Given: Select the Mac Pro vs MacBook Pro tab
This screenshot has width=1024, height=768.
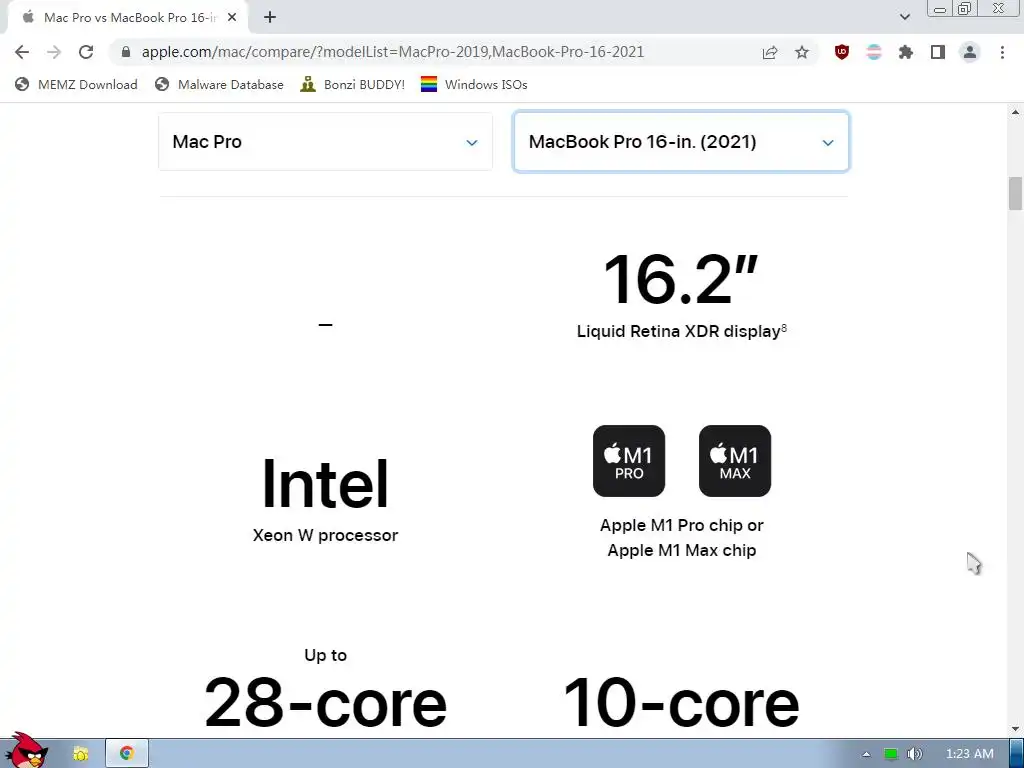Looking at the screenshot, I should (x=127, y=18).
